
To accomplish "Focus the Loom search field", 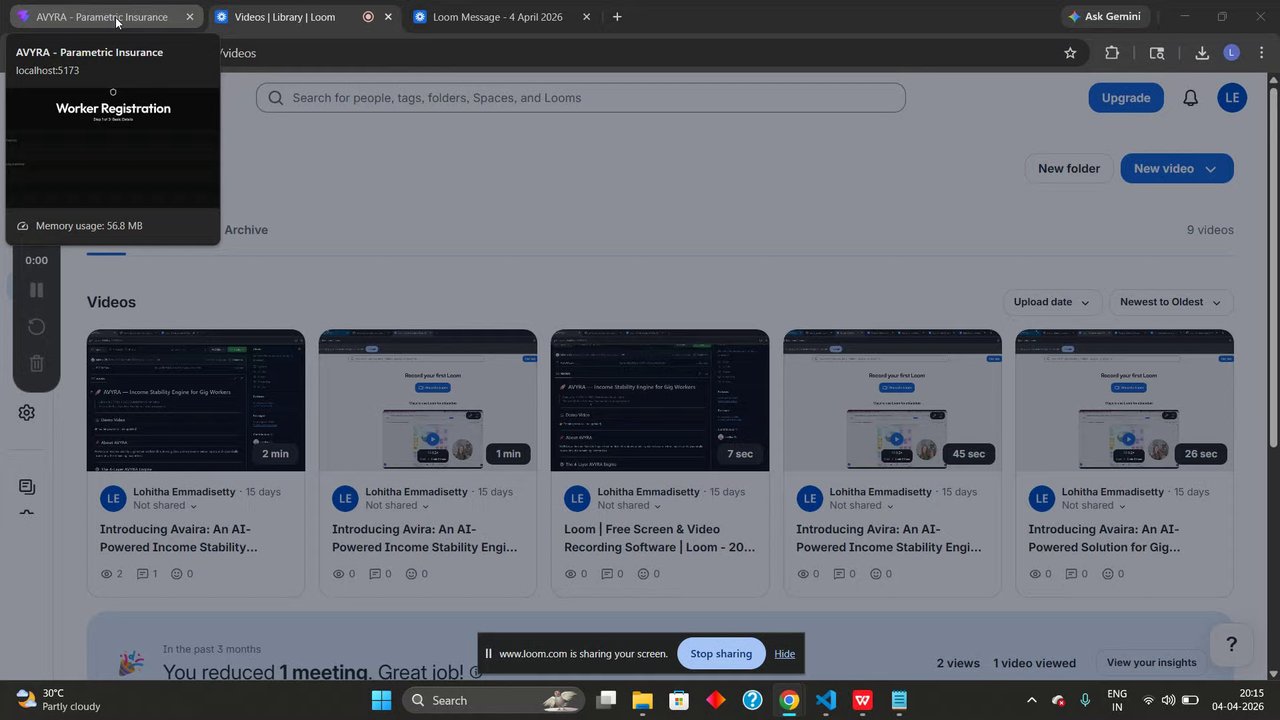I will click(581, 98).
